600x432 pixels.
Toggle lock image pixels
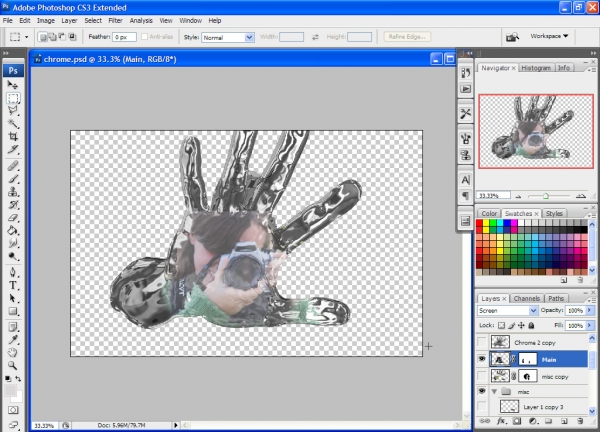coord(512,325)
